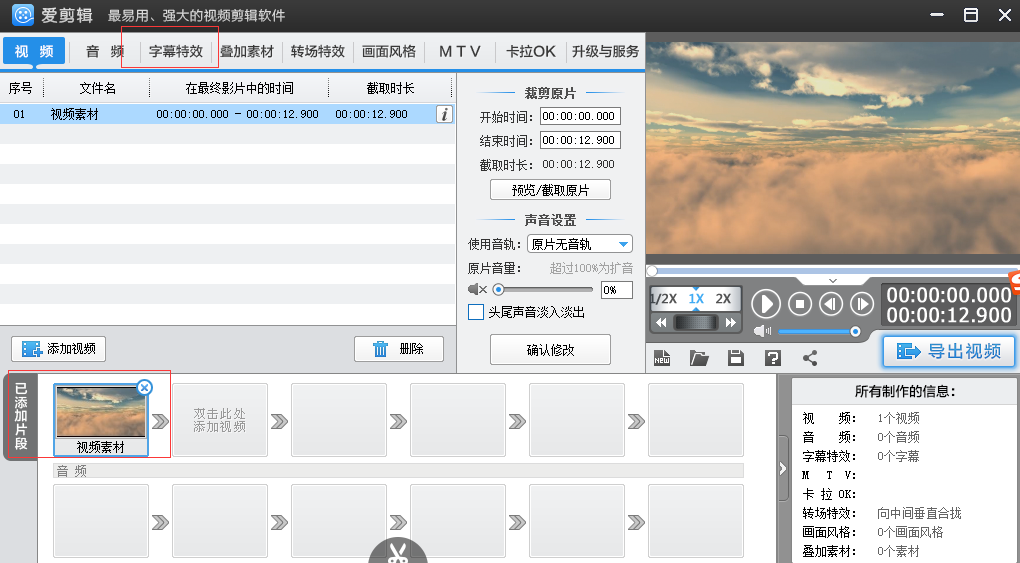Viewport: 1020px width, 563px height.
Task: Save the project with the floppy disk icon
Action: point(736,358)
